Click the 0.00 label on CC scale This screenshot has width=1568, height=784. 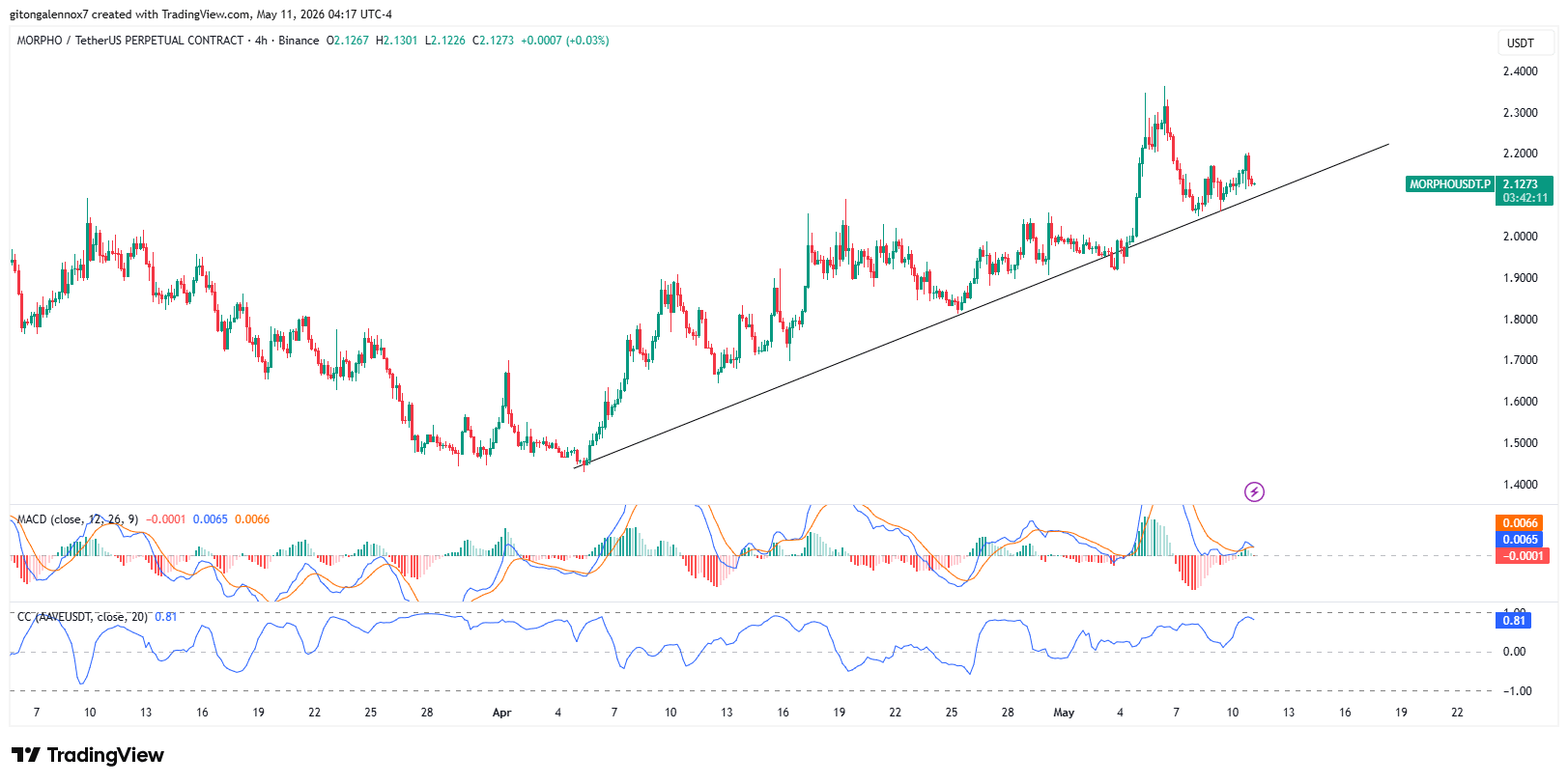[x=1514, y=652]
